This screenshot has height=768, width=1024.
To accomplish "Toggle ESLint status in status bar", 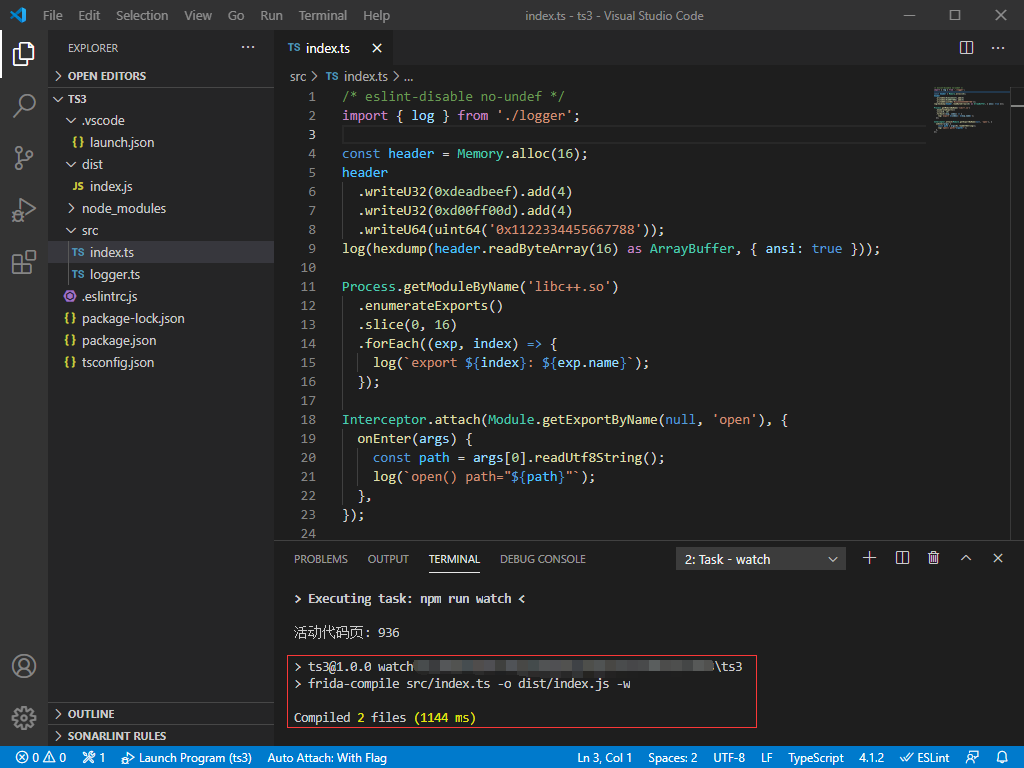I will 925,758.
